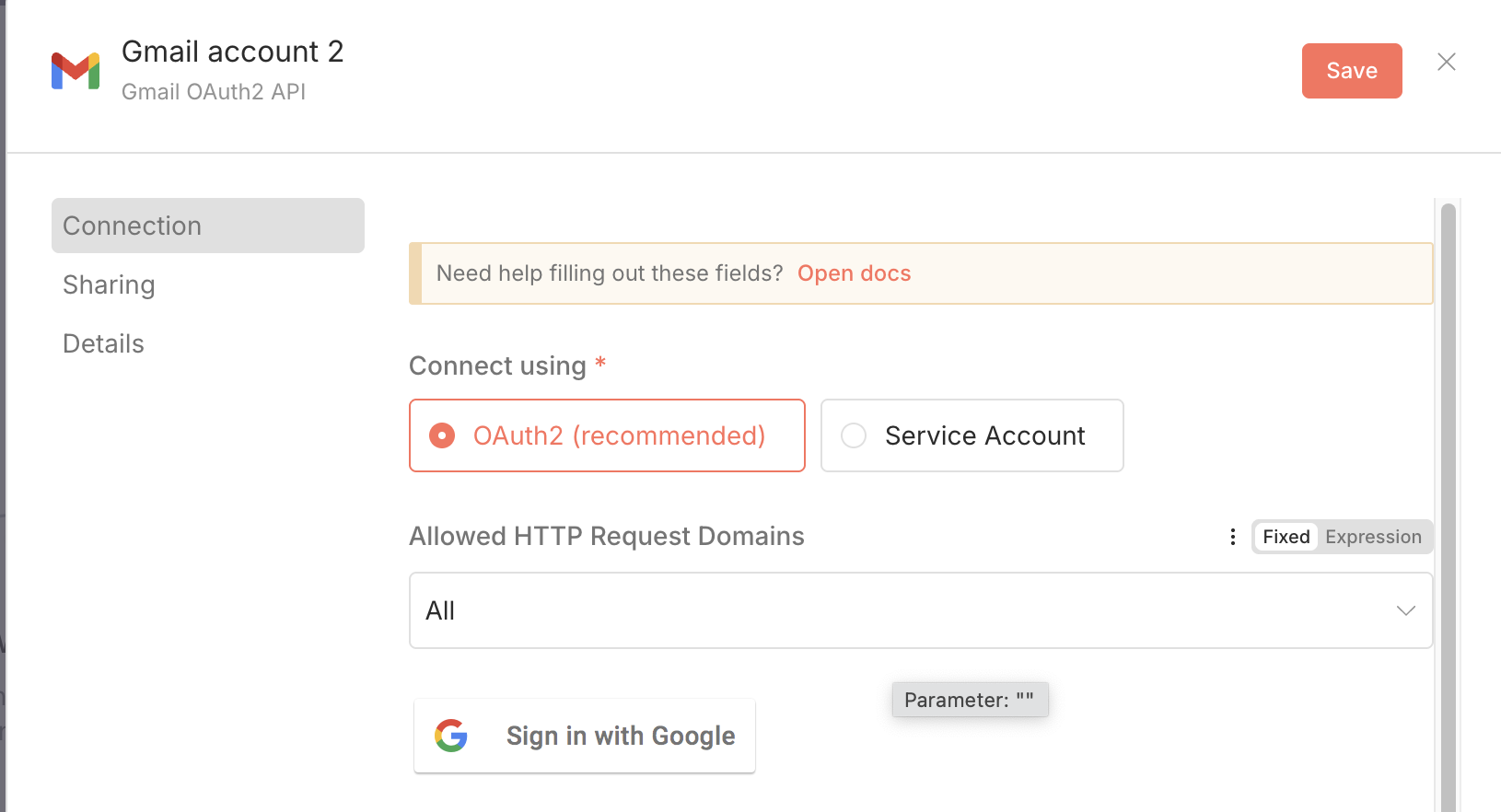Switch parameter mode to Expression
This screenshot has width=1501, height=812.
click(x=1373, y=537)
